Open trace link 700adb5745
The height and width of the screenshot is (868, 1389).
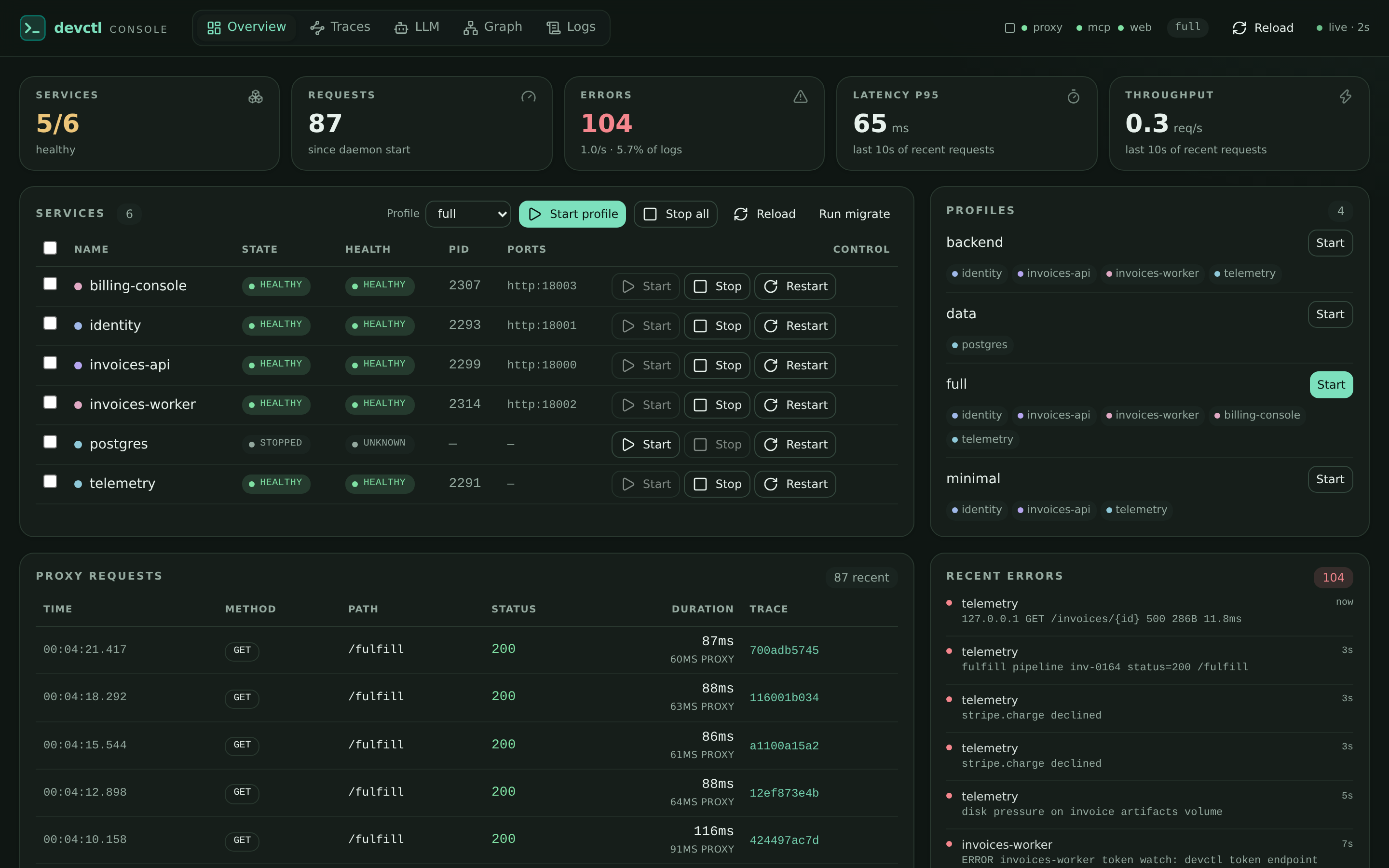[784, 651]
